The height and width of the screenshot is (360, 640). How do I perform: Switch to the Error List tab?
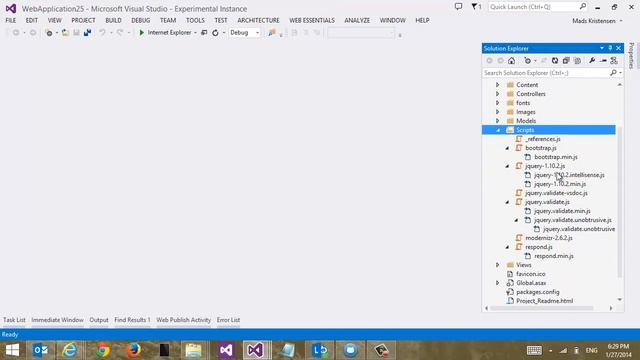[228, 320]
